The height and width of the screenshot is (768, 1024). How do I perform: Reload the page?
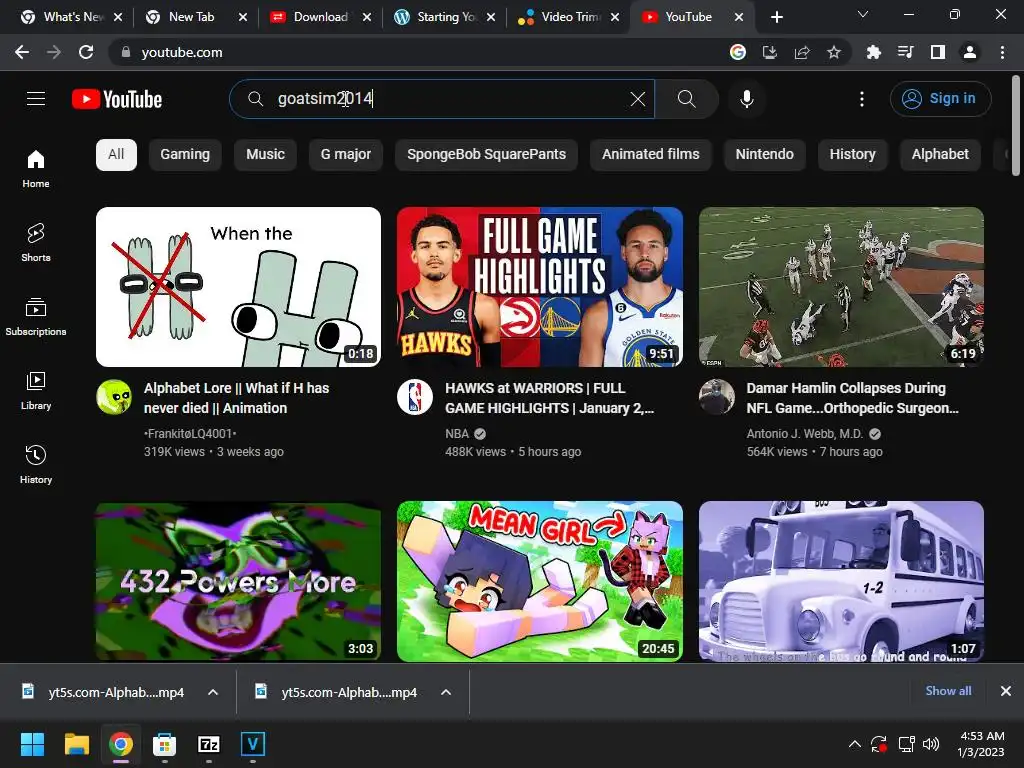pyautogui.click(x=86, y=52)
